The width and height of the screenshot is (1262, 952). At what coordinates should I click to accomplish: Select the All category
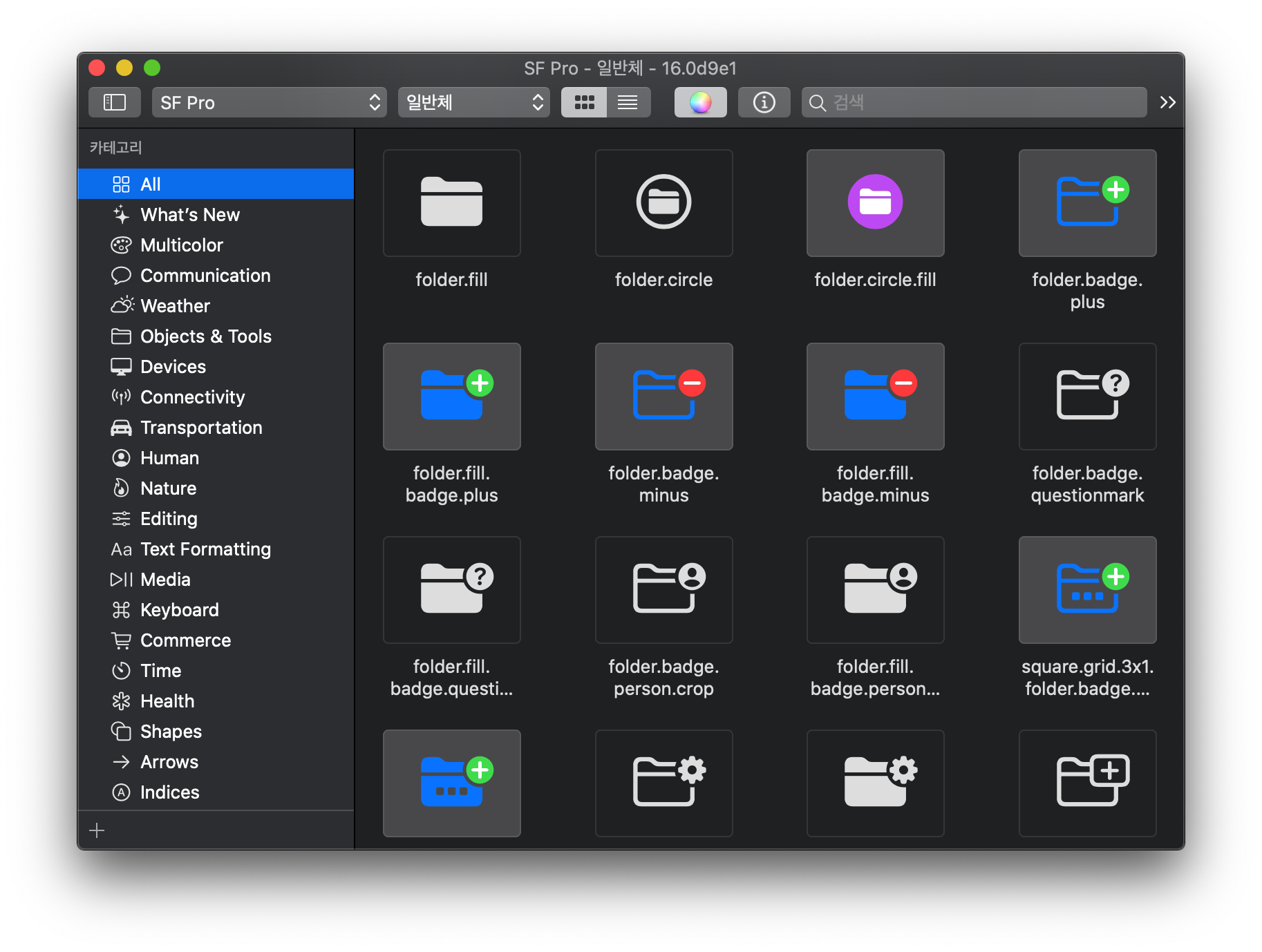point(216,184)
